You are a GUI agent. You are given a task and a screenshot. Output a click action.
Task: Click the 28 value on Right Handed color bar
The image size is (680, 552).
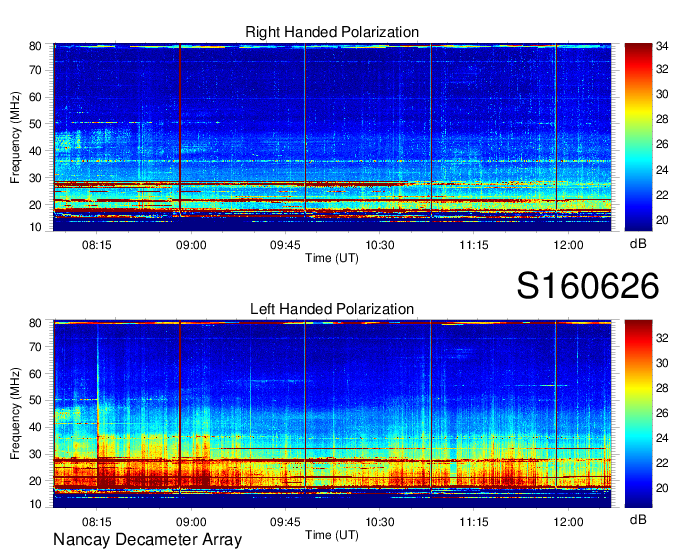(x=662, y=120)
